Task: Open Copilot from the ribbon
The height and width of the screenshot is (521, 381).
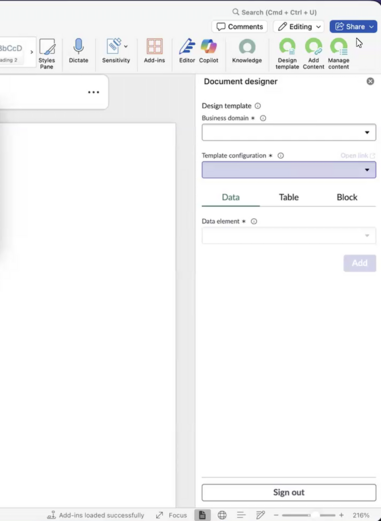Action: 209,51
